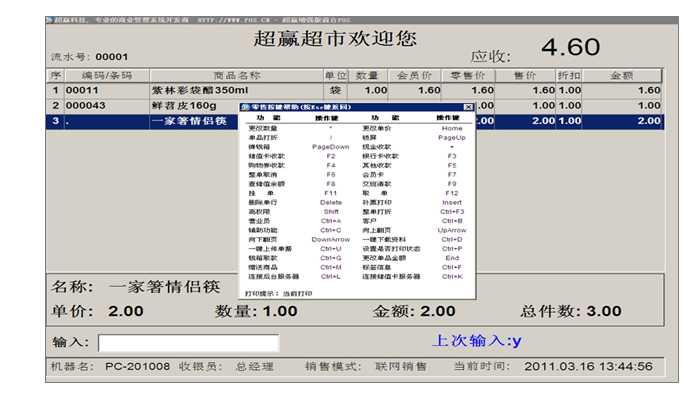Click the icon in the help dialog title bar
The width and height of the screenshot is (700, 399).
(x=245, y=107)
